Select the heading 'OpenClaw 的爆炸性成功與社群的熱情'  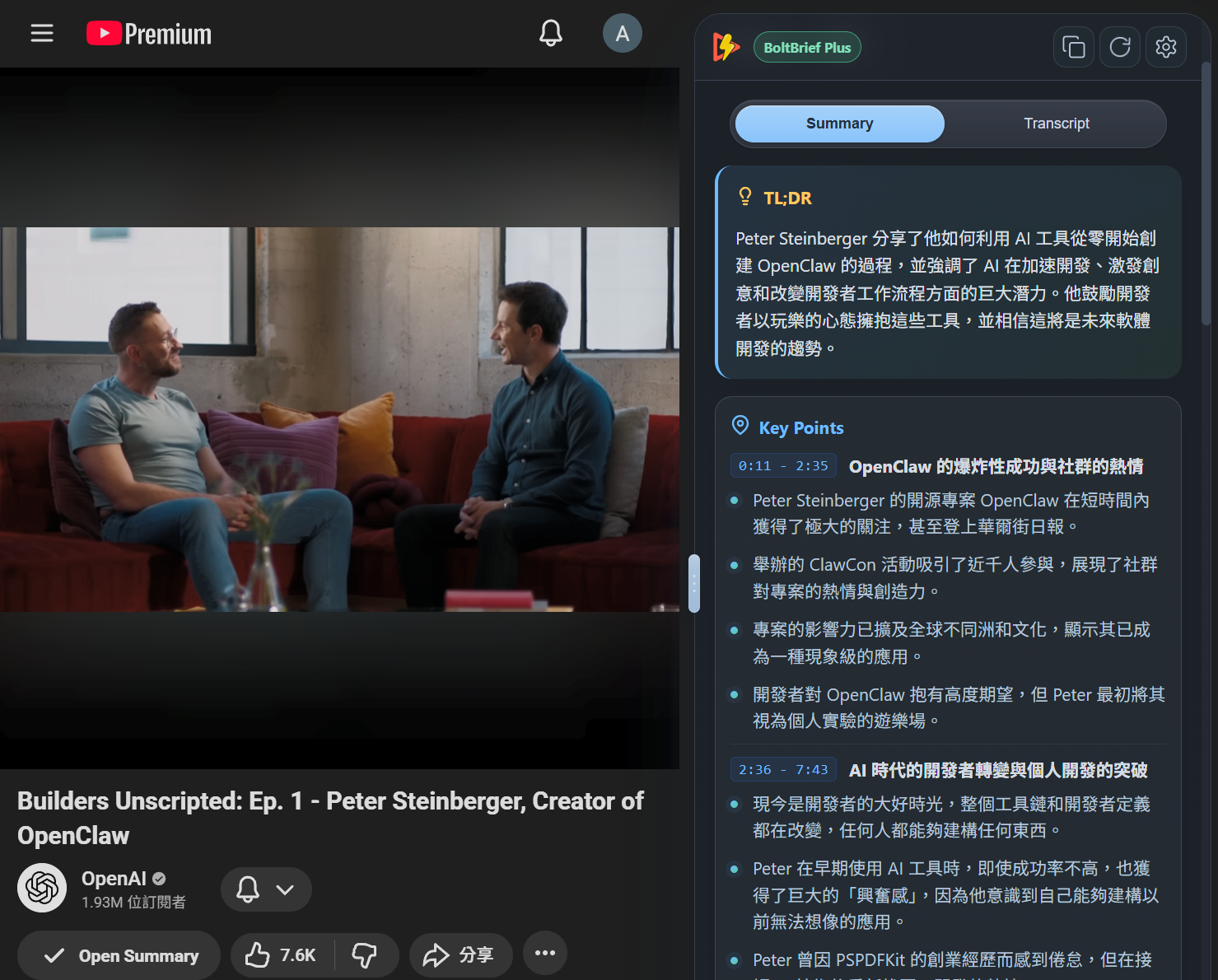click(996, 467)
